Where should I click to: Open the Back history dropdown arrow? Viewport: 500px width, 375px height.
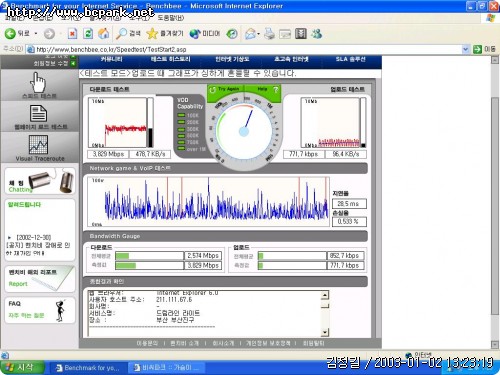coord(36,34)
